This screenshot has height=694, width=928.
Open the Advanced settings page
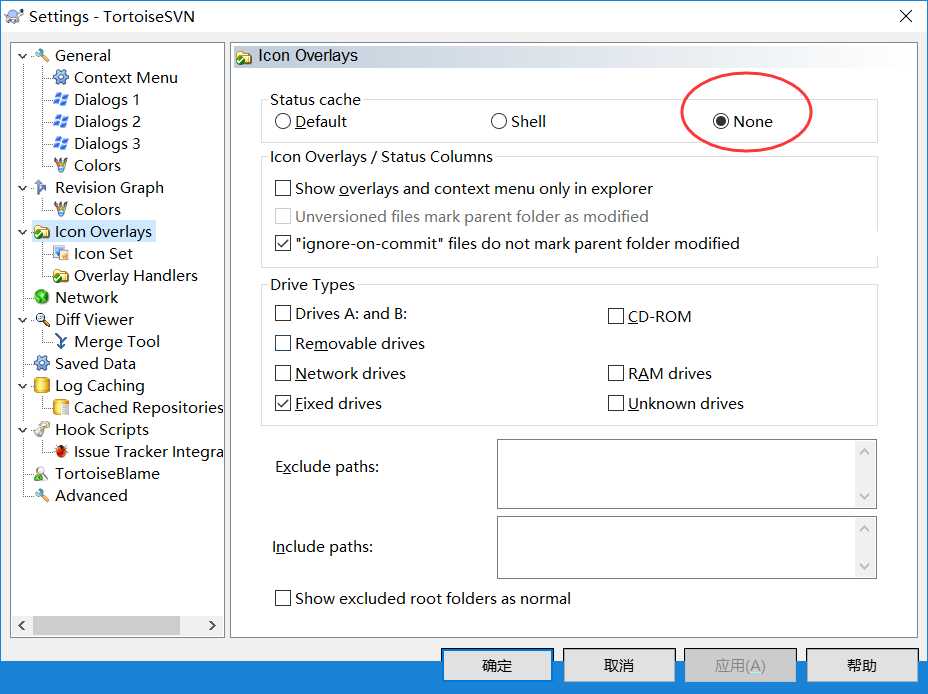point(91,495)
